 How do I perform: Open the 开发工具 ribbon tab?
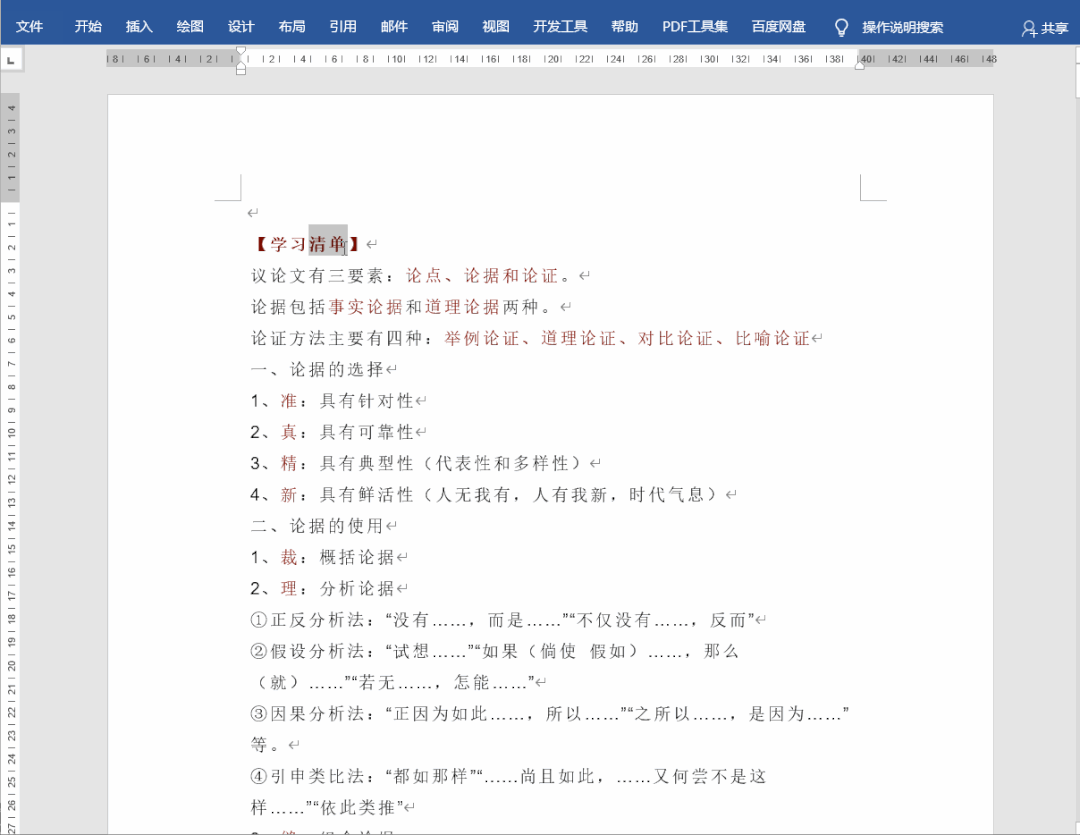[x=560, y=27]
